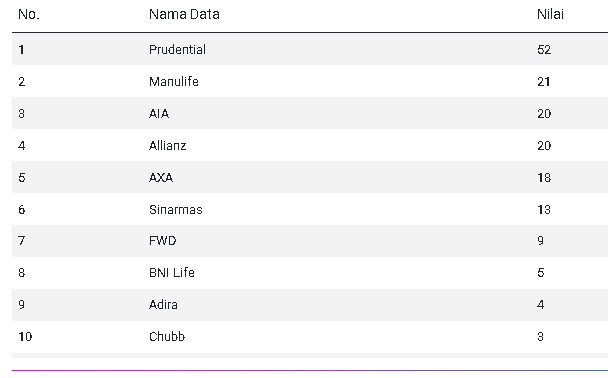The height and width of the screenshot is (378, 608).
Task: Select the value 18 in AXA row
Action: pos(544,178)
